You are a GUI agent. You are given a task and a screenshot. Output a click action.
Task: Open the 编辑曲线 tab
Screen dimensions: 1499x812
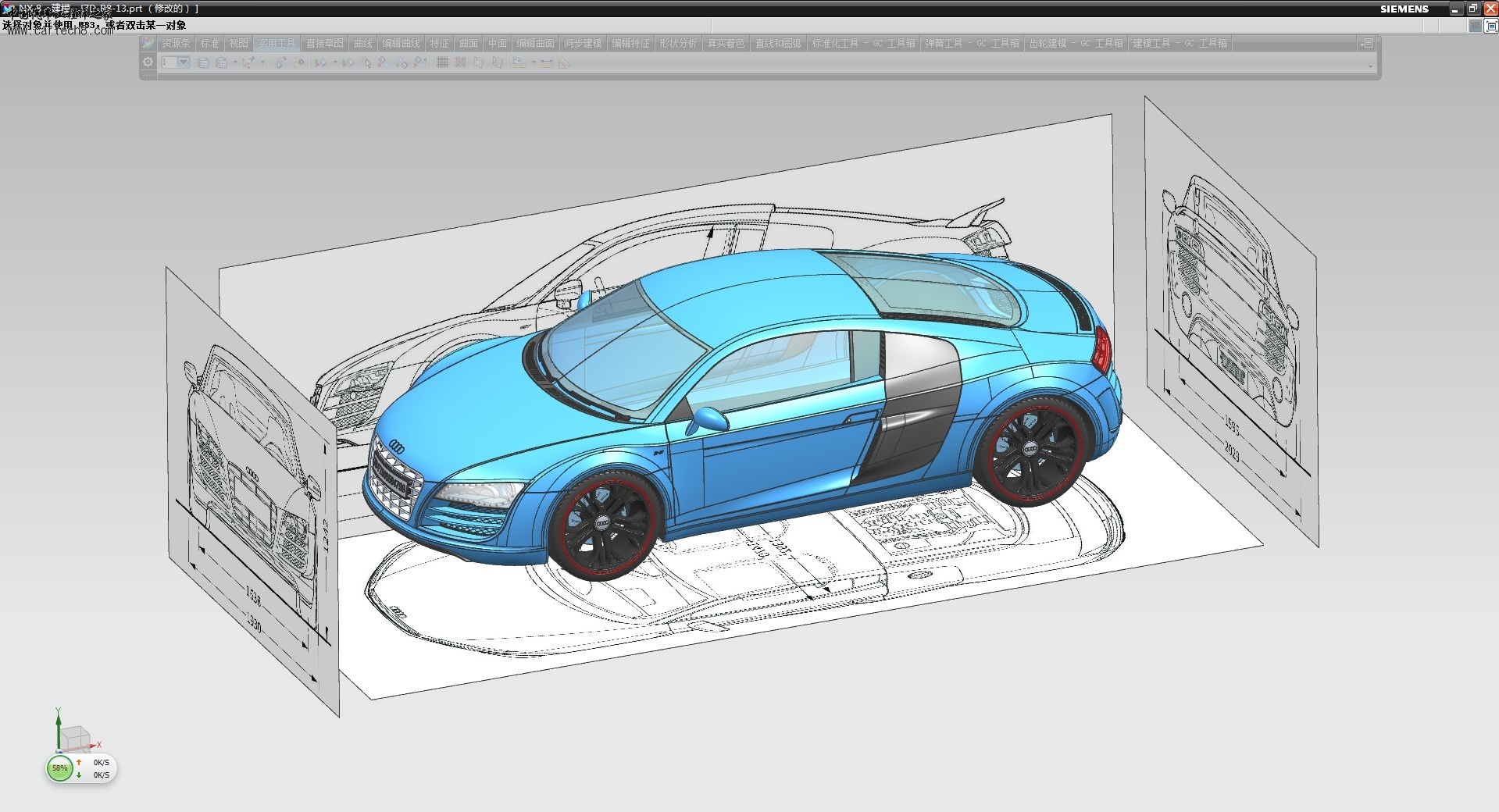click(402, 44)
